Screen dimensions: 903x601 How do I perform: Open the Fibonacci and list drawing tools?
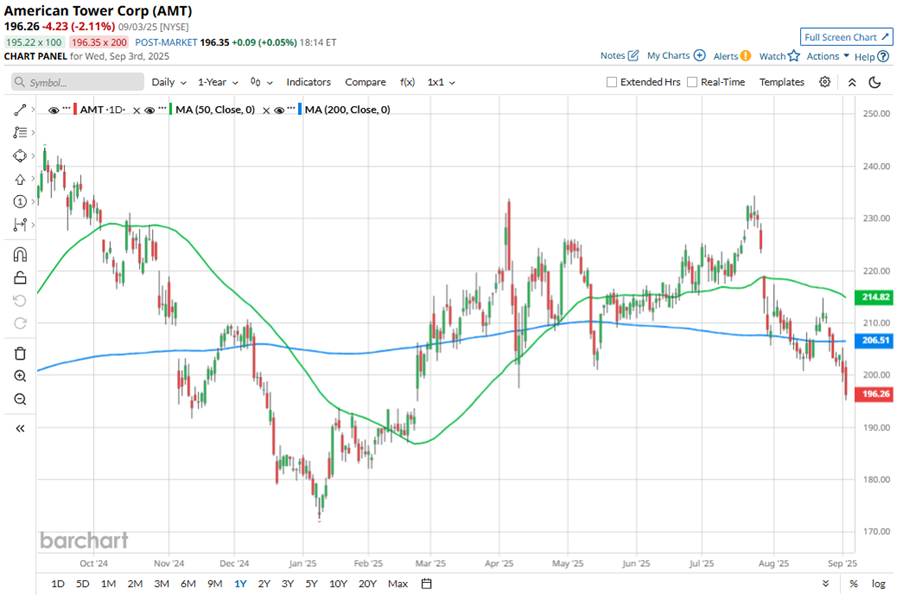(20, 132)
